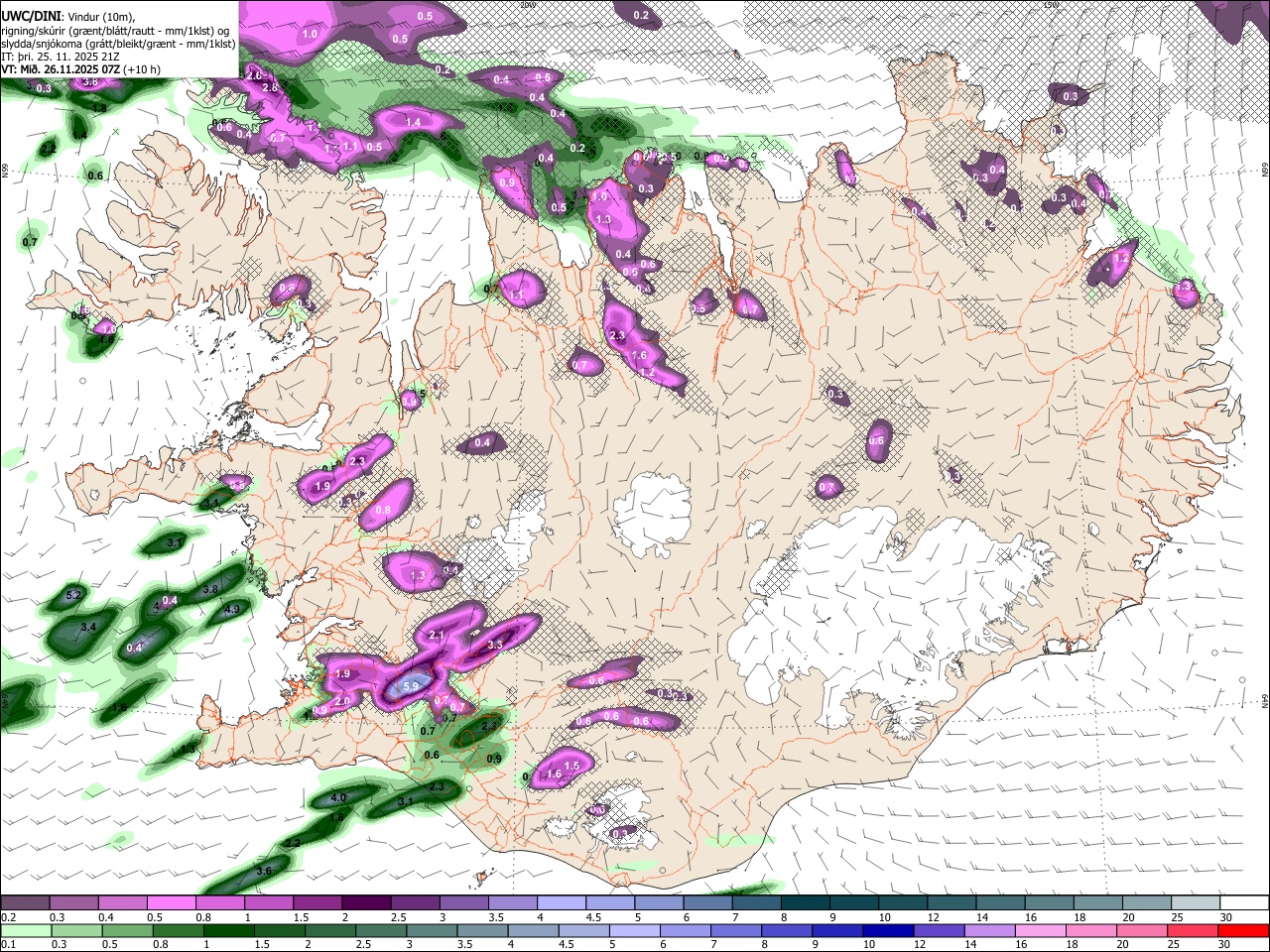Click the 4.0 rain value label
1270x952 pixels.
click(338, 797)
